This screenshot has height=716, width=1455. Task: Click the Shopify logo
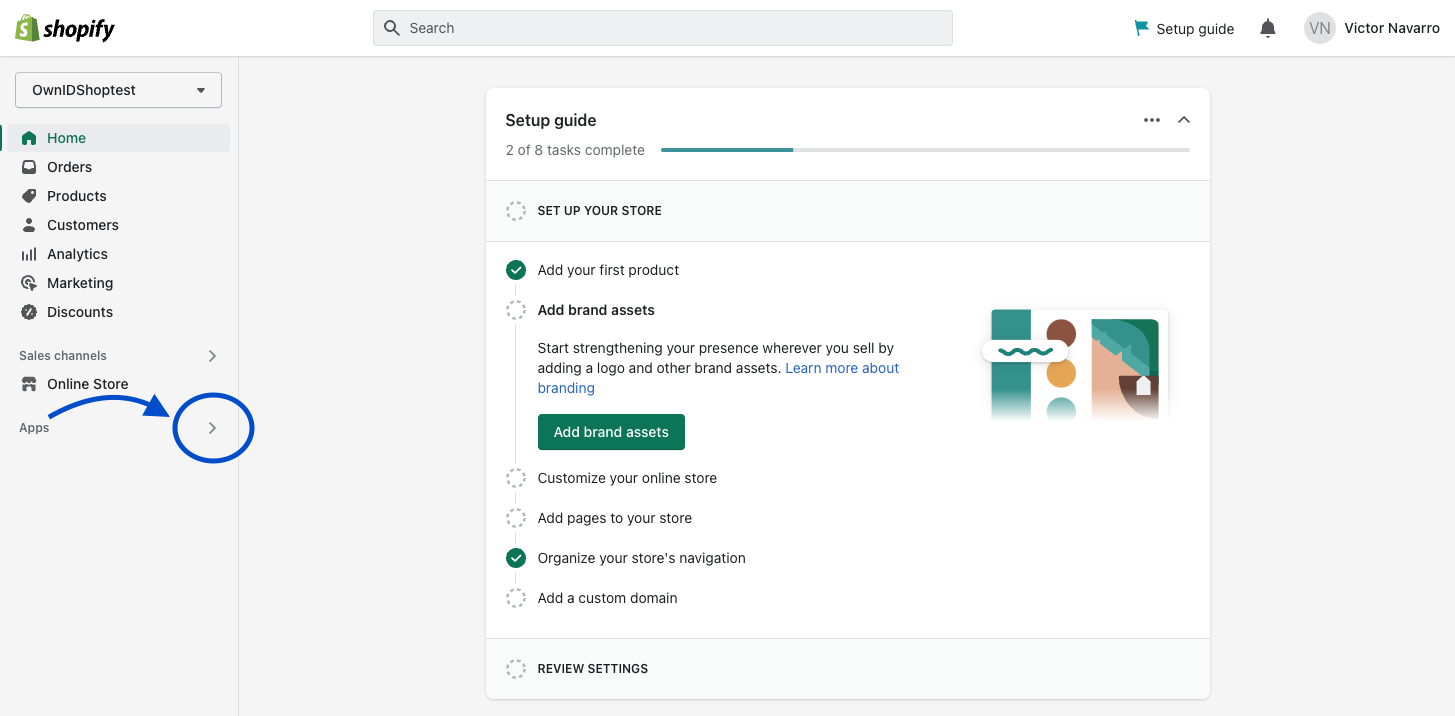64,27
